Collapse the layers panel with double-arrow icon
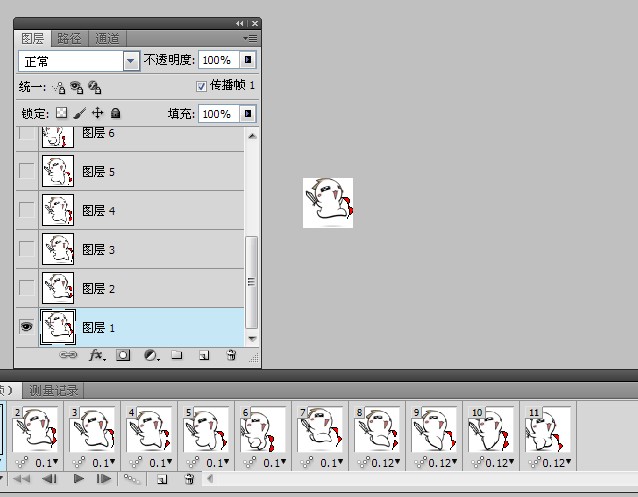The height and width of the screenshot is (497, 638). coord(240,24)
